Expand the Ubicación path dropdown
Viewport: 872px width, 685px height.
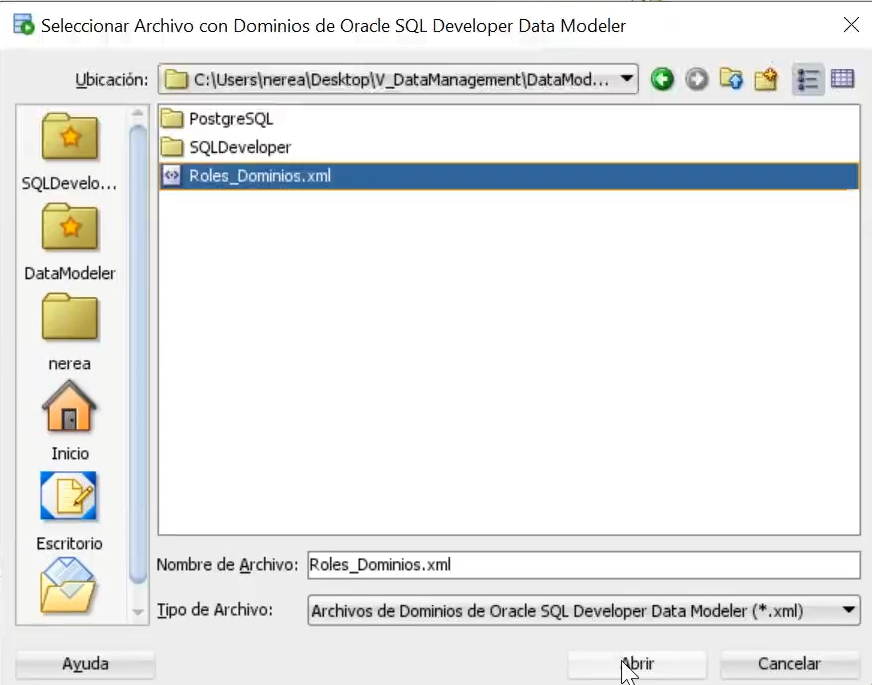tap(627, 79)
